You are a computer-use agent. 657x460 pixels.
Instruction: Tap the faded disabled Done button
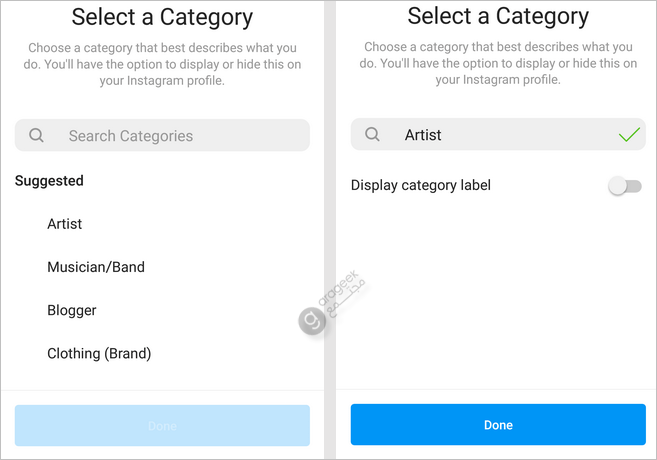click(162, 425)
